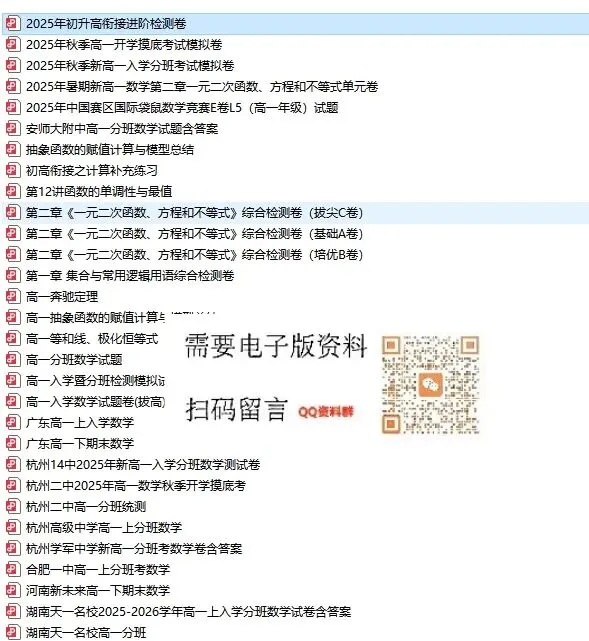This screenshot has width=589, height=641.
Task: Click the orange WeChat QR code image
Action: coord(430,385)
